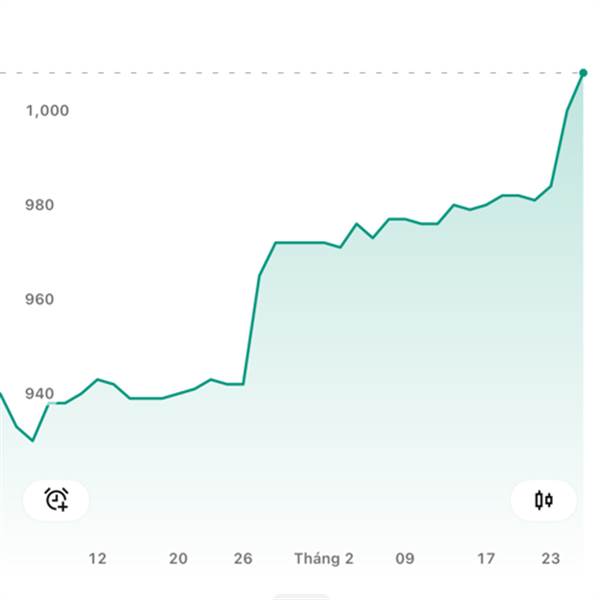Viewport: 600px width, 600px height.
Task: Select date 17 on the time axis
Action: [485, 559]
